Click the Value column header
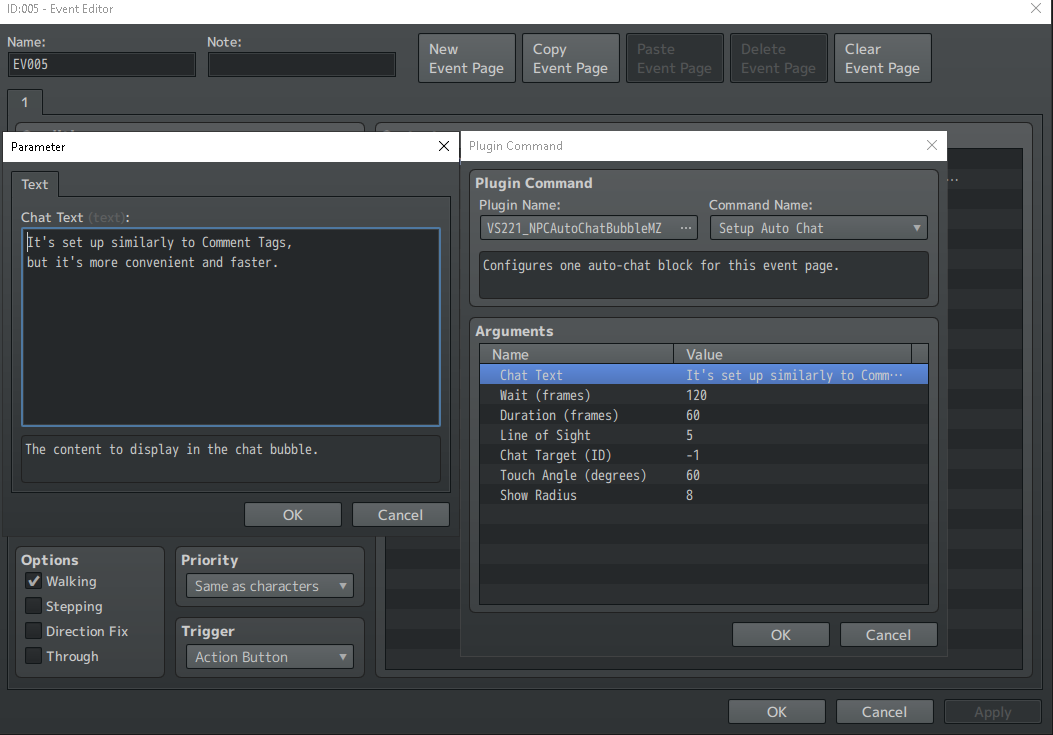Image resolution: width=1053 pixels, height=735 pixels. tap(792, 354)
